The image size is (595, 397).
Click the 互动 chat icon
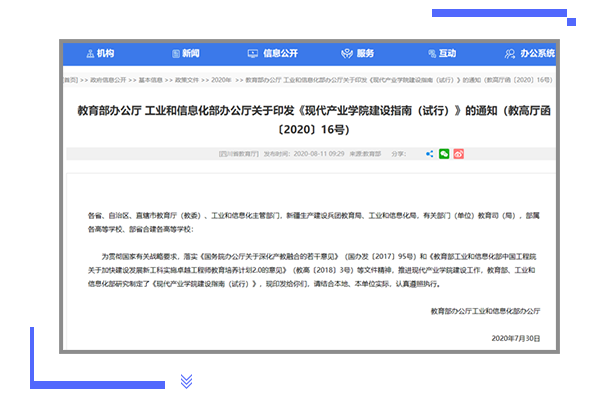point(432,54)
